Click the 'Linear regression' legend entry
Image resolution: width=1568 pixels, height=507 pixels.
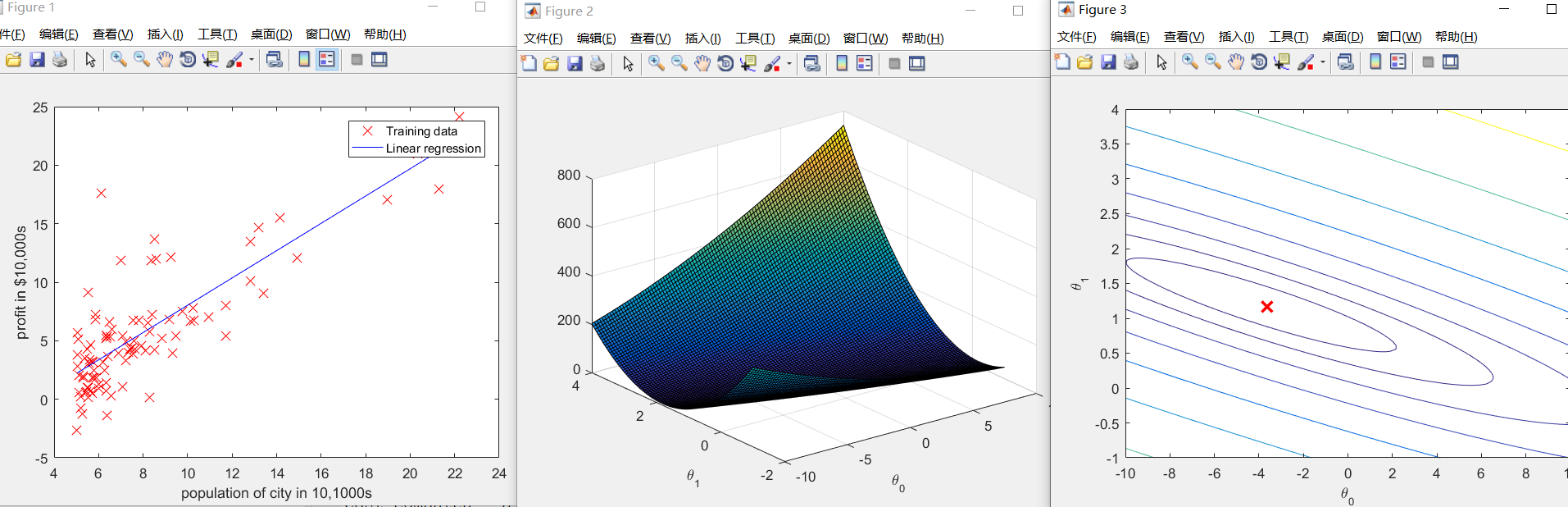click(x=434, y=148)
